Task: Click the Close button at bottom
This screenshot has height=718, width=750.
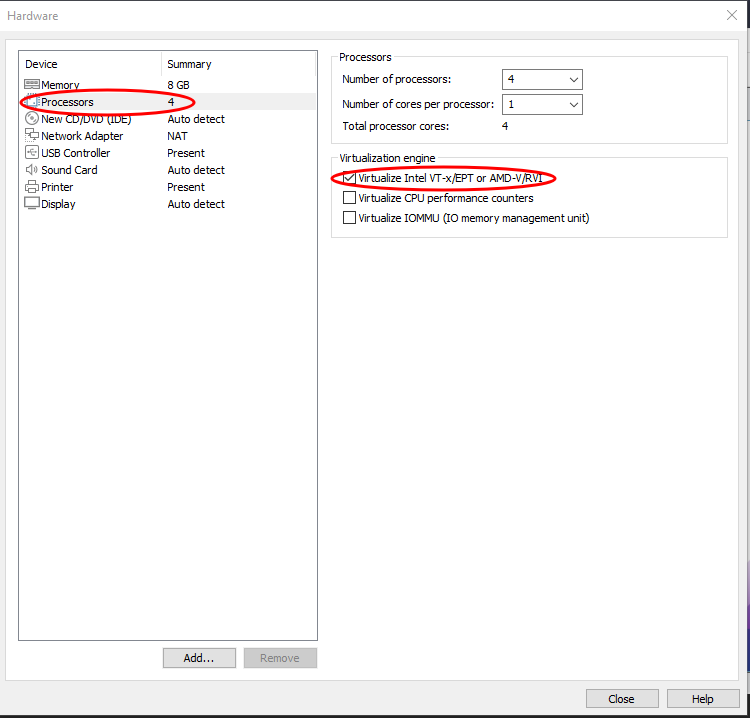Action: pyautogui.click(x=622, y=699)
